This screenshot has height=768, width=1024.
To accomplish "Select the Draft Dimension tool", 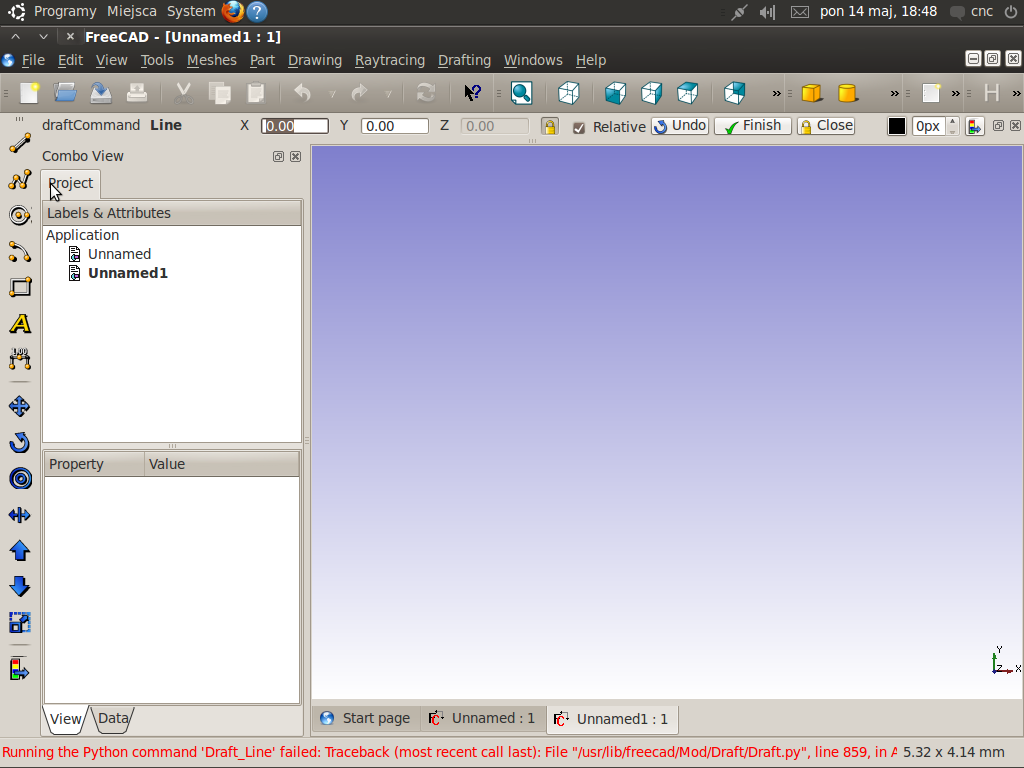I will (20, 359).
